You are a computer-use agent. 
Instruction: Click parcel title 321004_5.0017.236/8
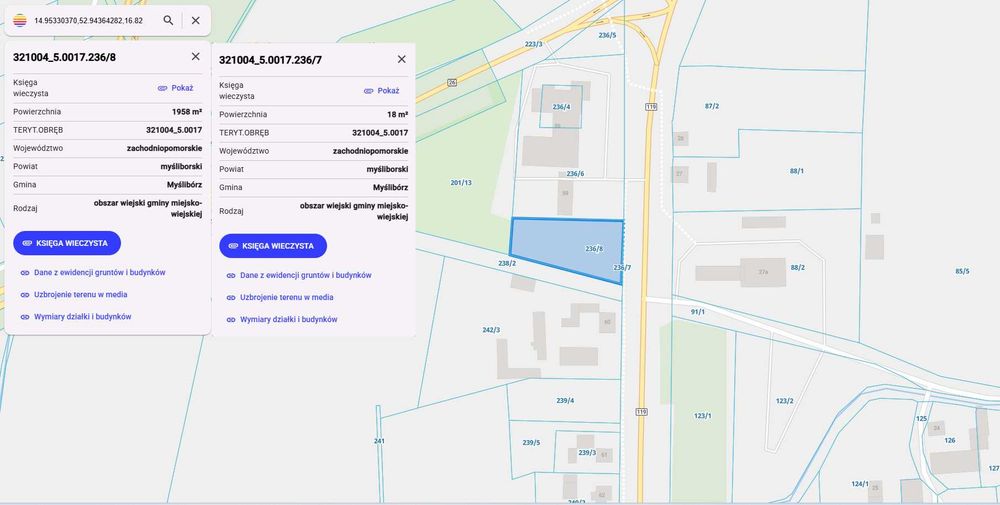click(64, 57)
